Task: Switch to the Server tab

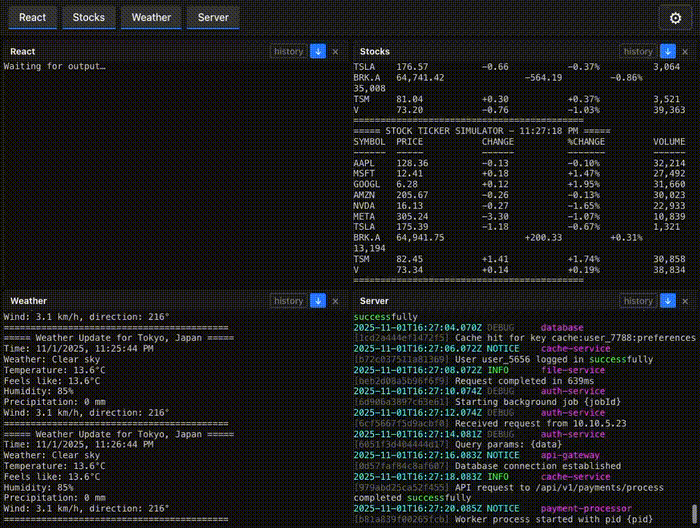Action: (213, 17)
